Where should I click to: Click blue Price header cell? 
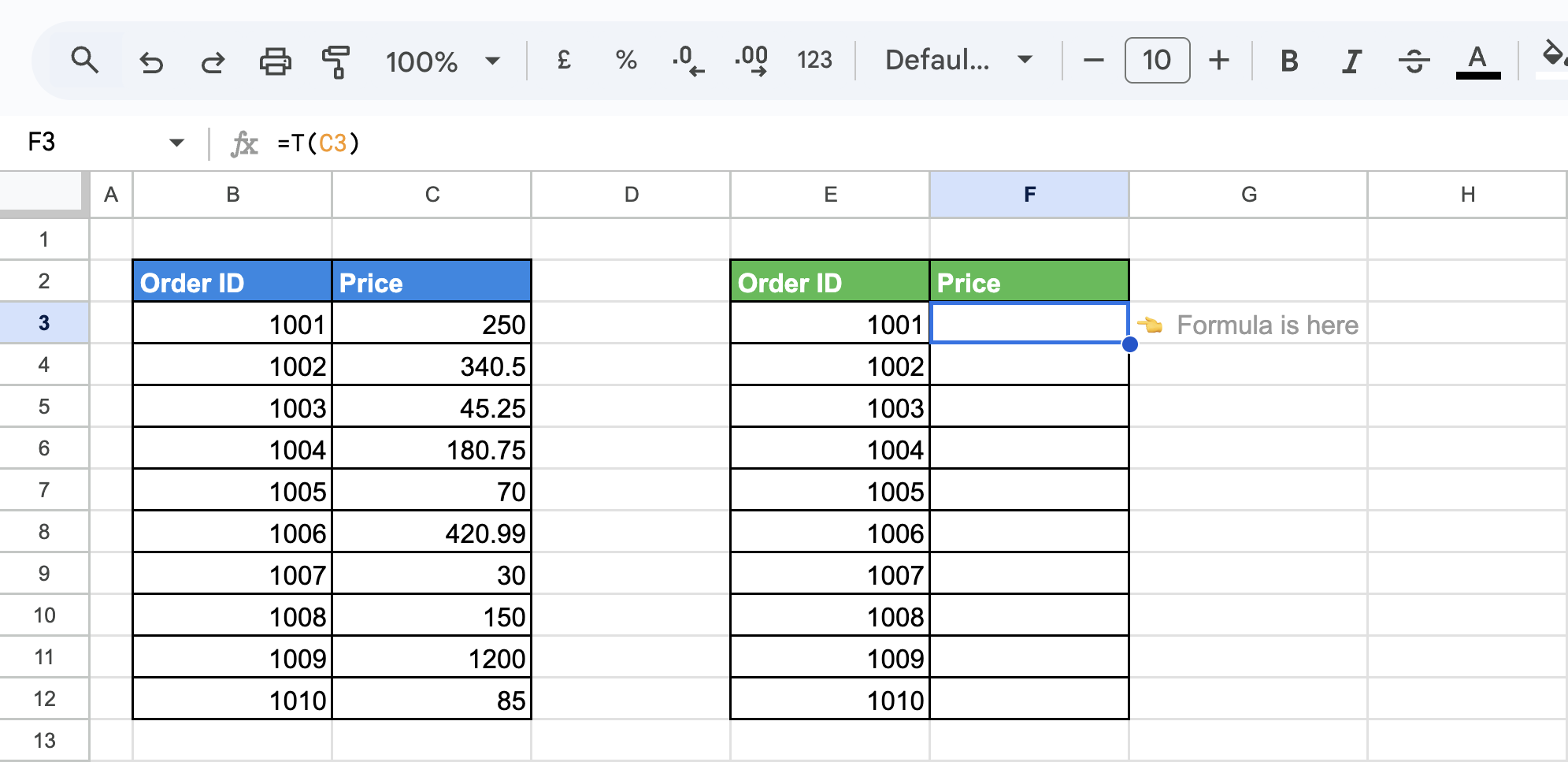(x=432, y=281)
